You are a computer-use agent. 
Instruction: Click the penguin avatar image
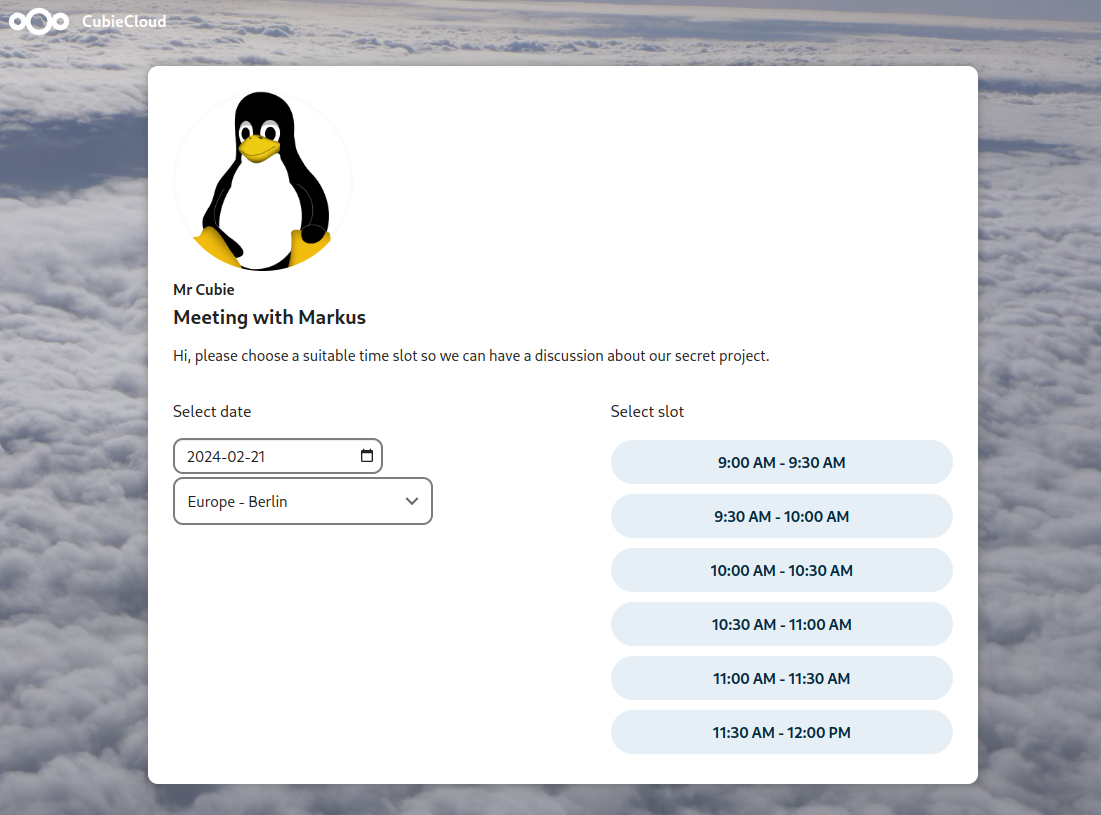click(263, 181)
